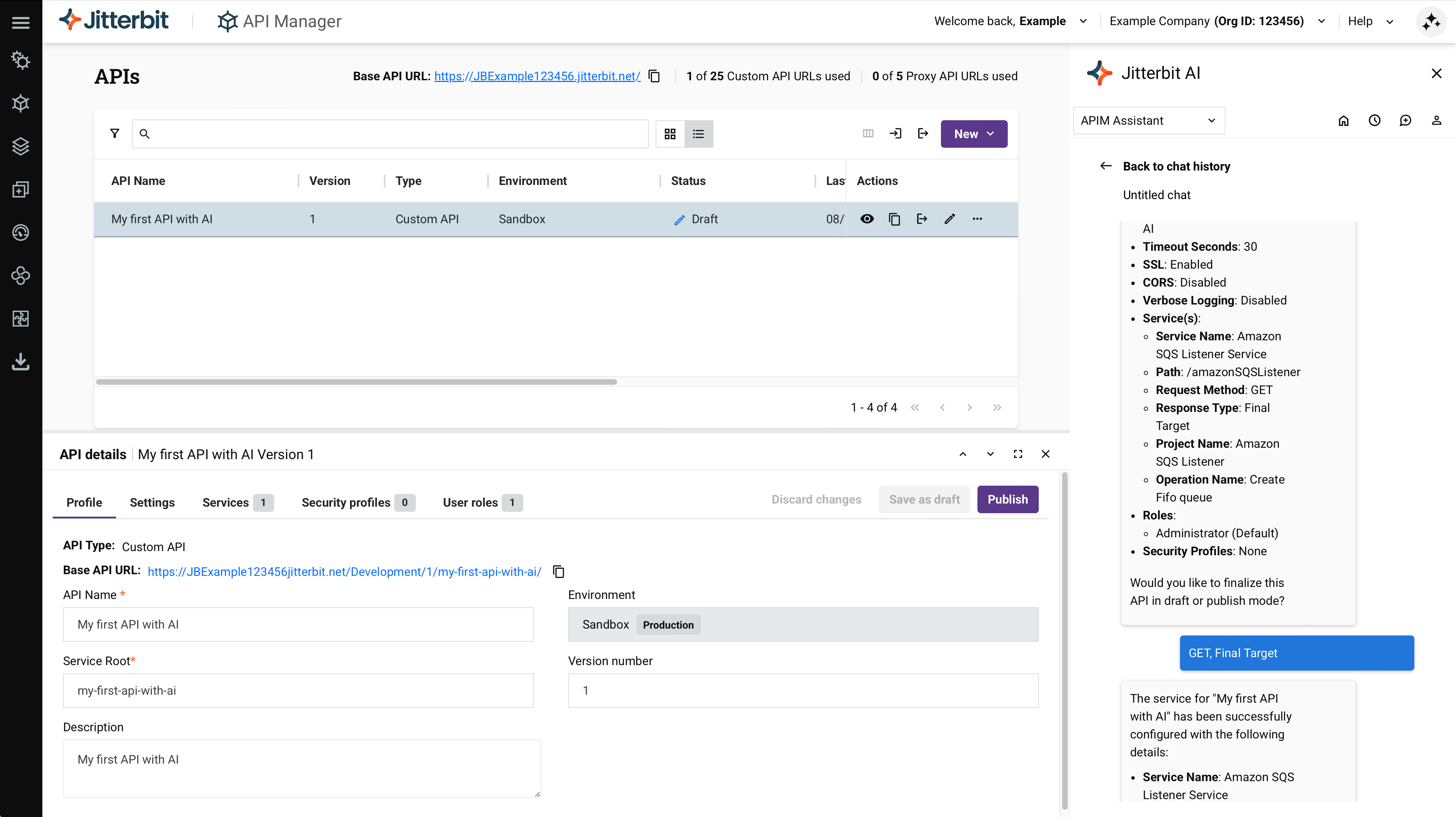Switch to list view of APIs
Screen dimensions: 1456x817
pyautogui.click(x=699, y=133)
